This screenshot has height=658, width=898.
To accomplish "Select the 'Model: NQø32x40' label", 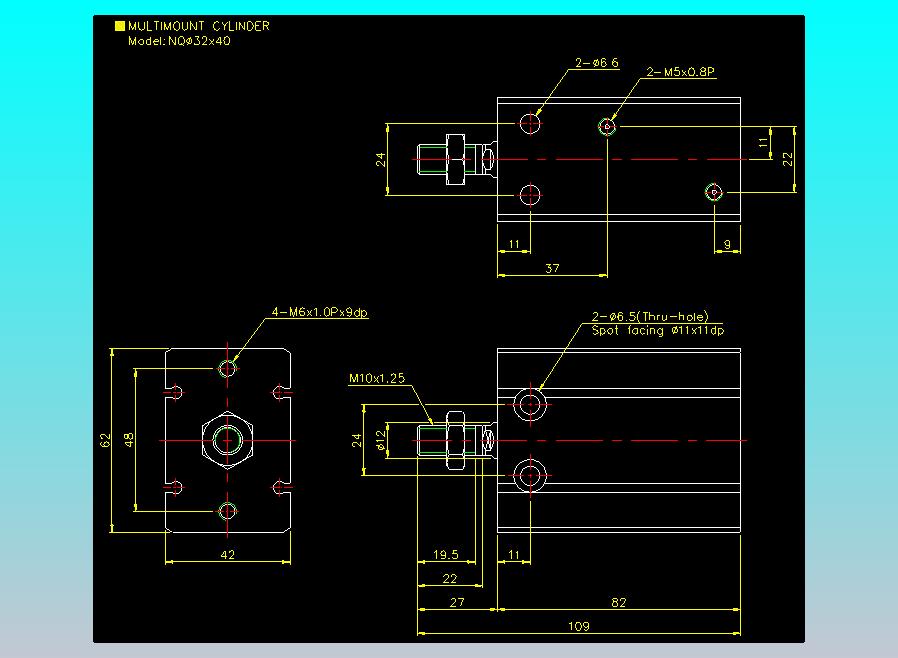I will coord(179,41).
